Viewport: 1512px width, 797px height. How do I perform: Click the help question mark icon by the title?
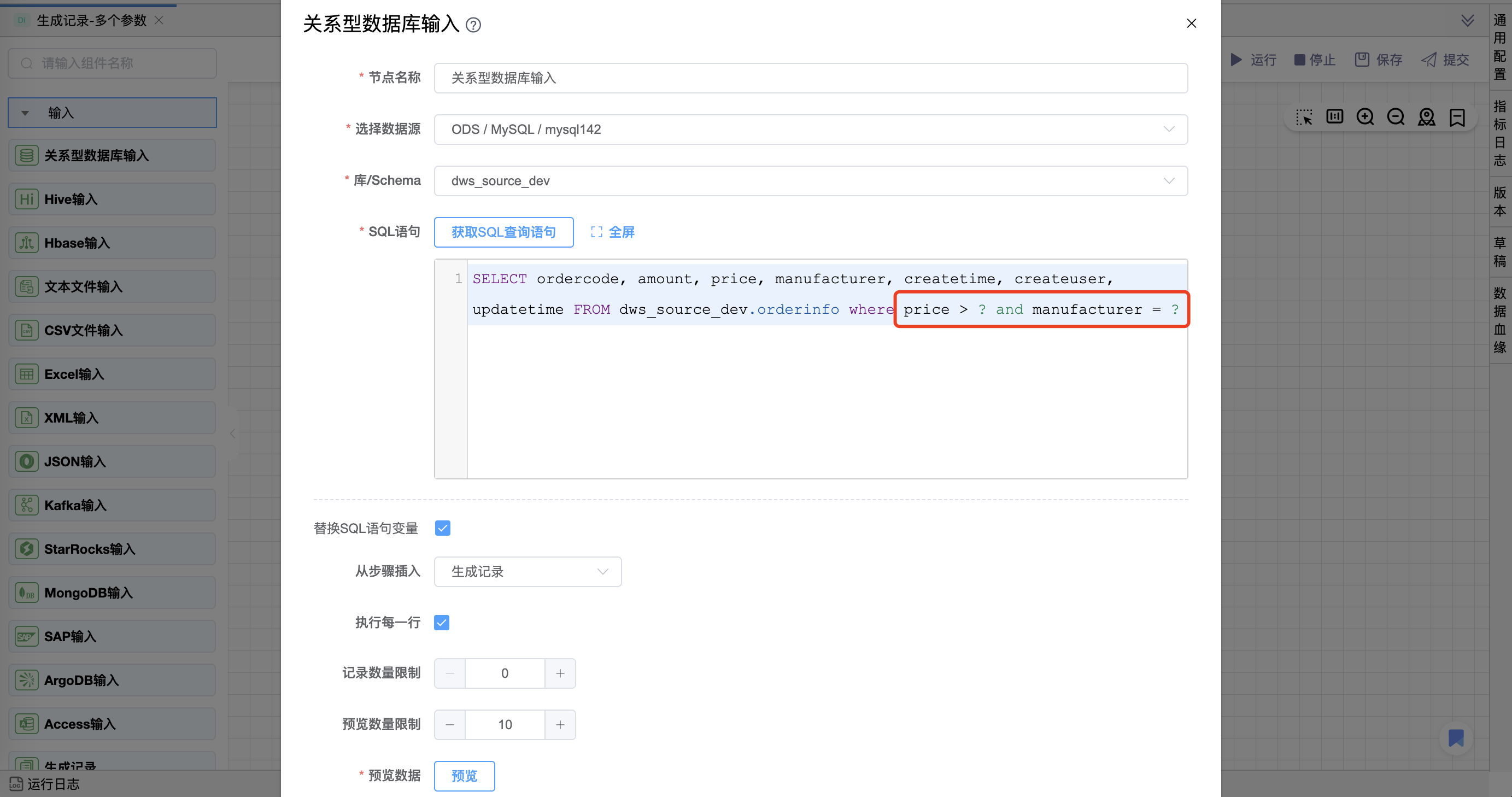473,25
